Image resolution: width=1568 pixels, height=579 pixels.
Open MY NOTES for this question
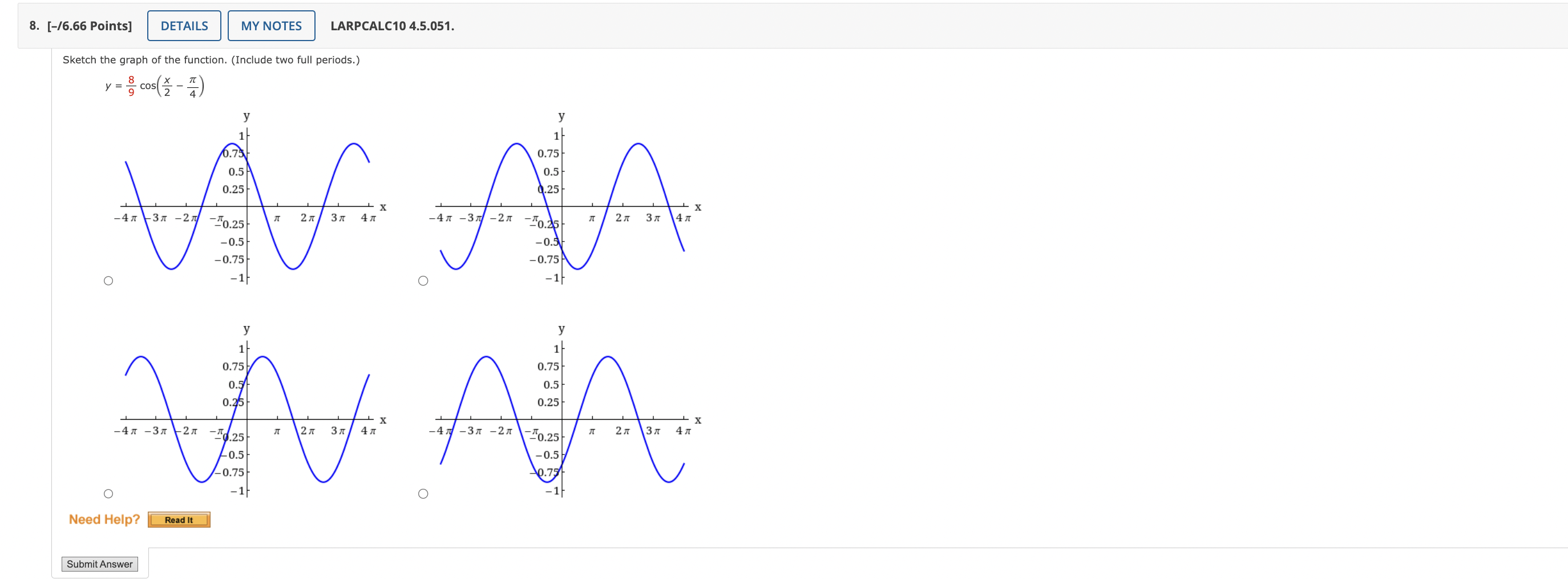(272, 26)
